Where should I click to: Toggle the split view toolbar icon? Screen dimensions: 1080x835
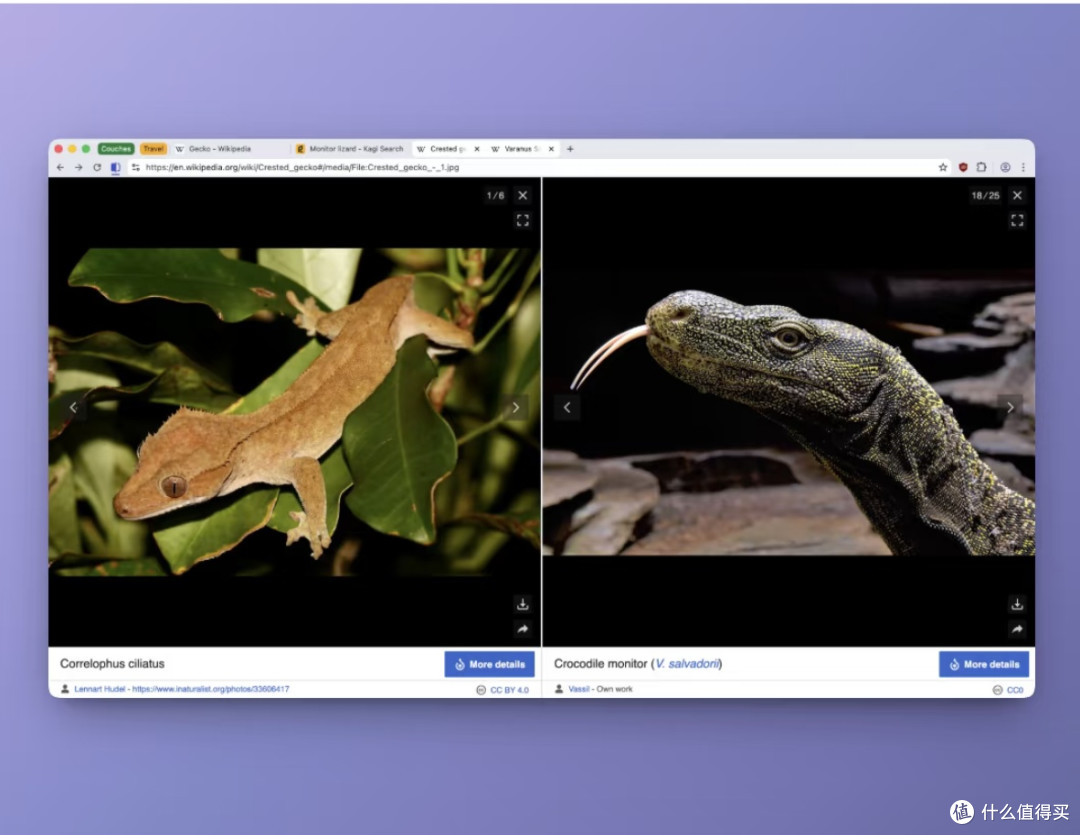[116, 167]
